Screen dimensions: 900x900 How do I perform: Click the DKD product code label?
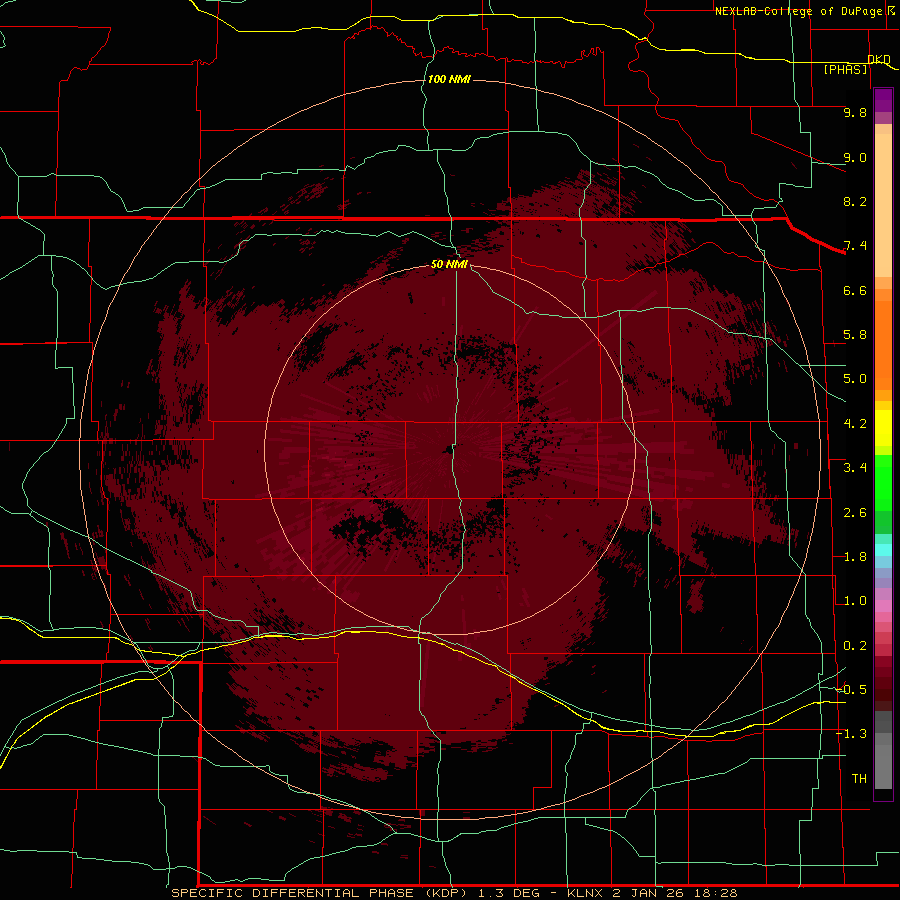click(x=879, y=59)
